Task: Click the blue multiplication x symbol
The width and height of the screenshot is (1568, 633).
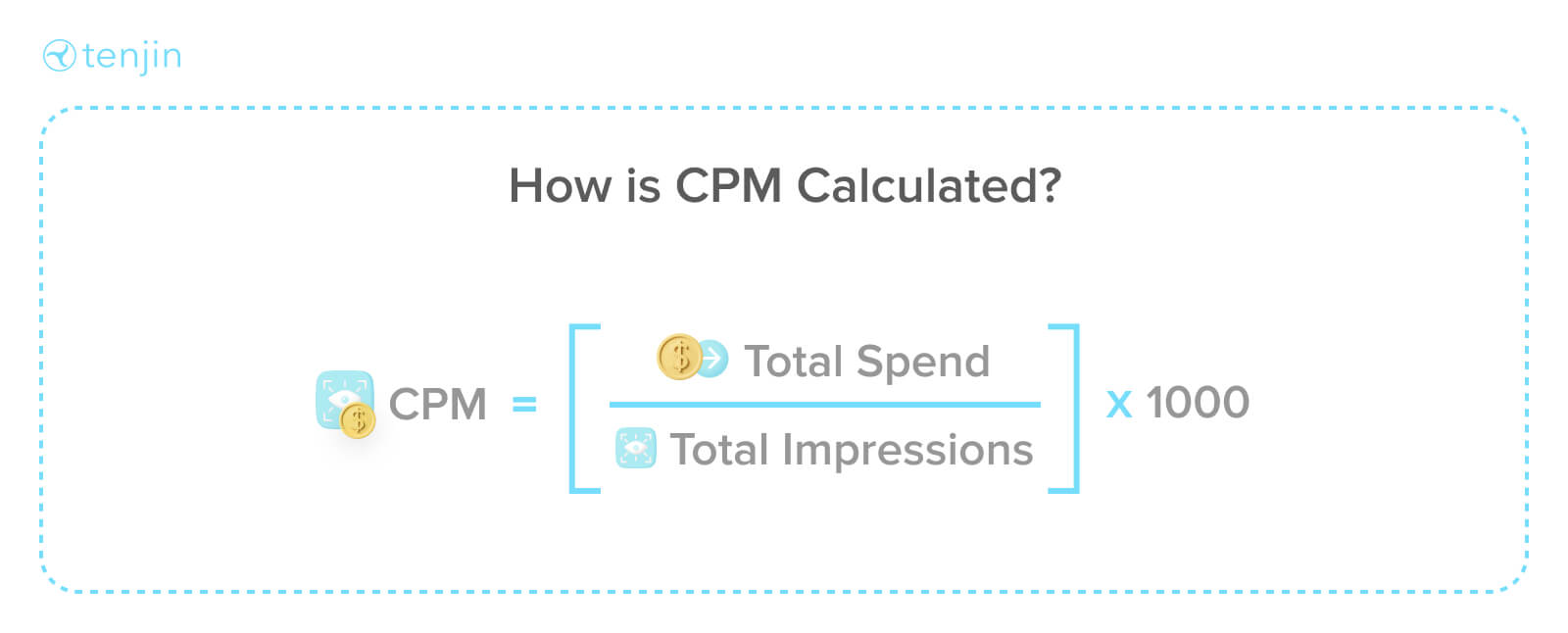Action: point(1118,404)
